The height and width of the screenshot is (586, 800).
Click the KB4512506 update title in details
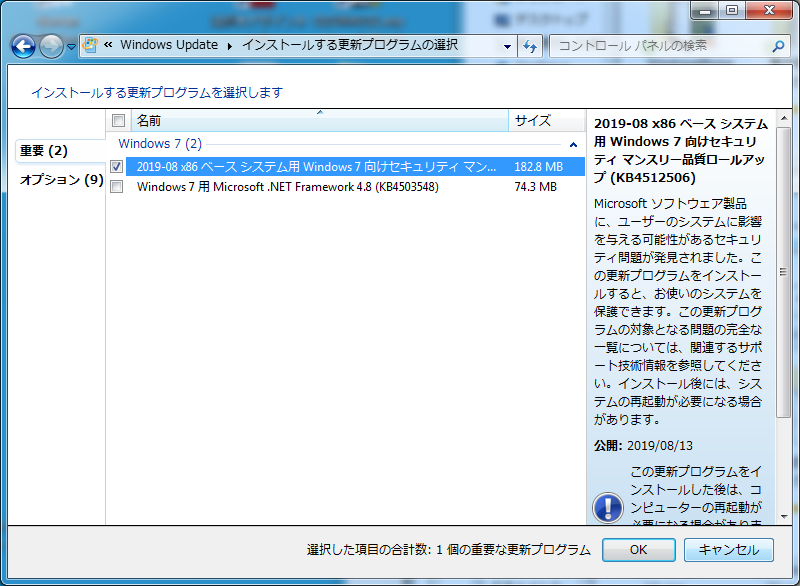click(x=681, y=151)
